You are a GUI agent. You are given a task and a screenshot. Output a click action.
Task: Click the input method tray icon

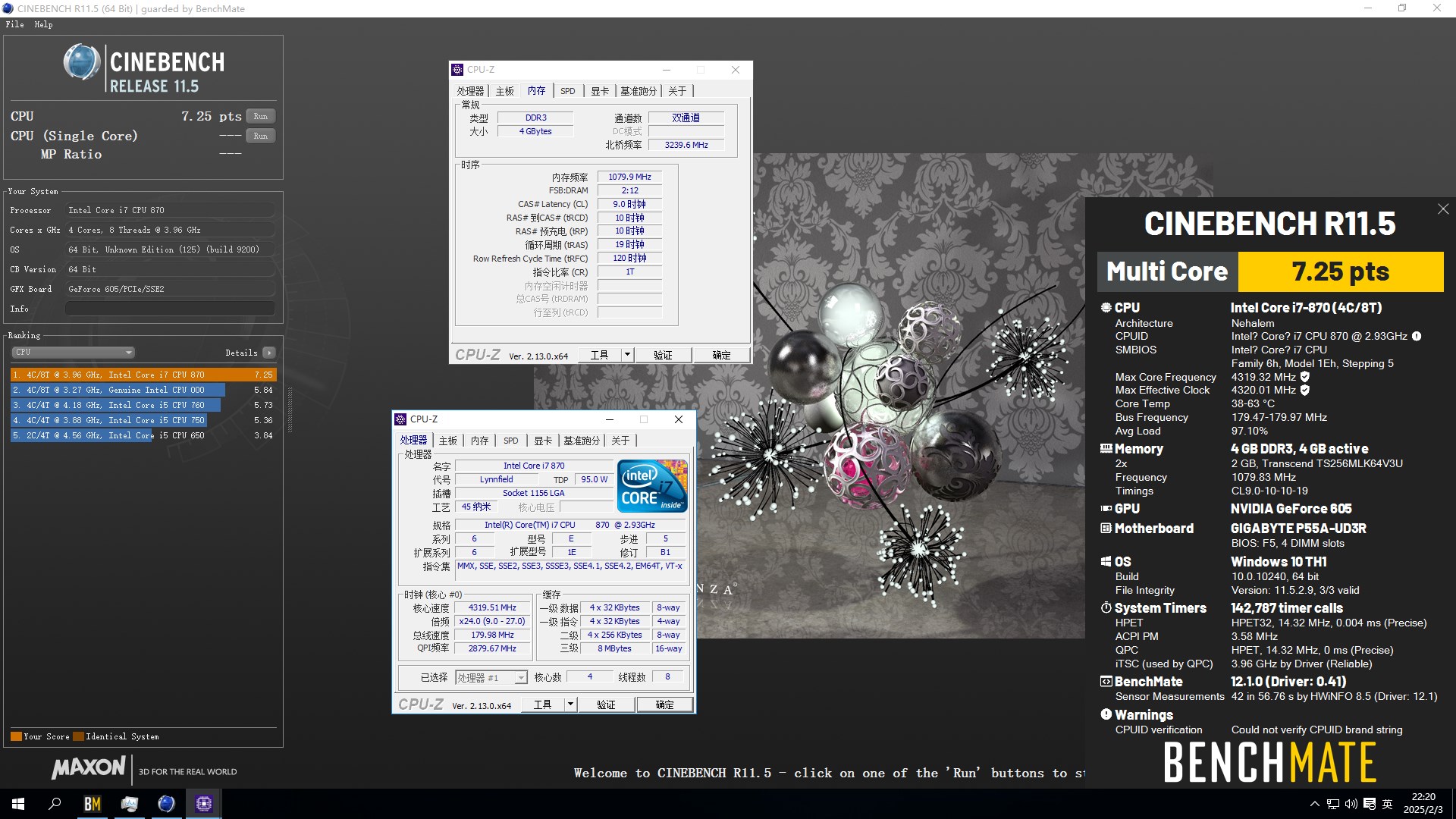pyautogui.click(x=1370, y=804)
